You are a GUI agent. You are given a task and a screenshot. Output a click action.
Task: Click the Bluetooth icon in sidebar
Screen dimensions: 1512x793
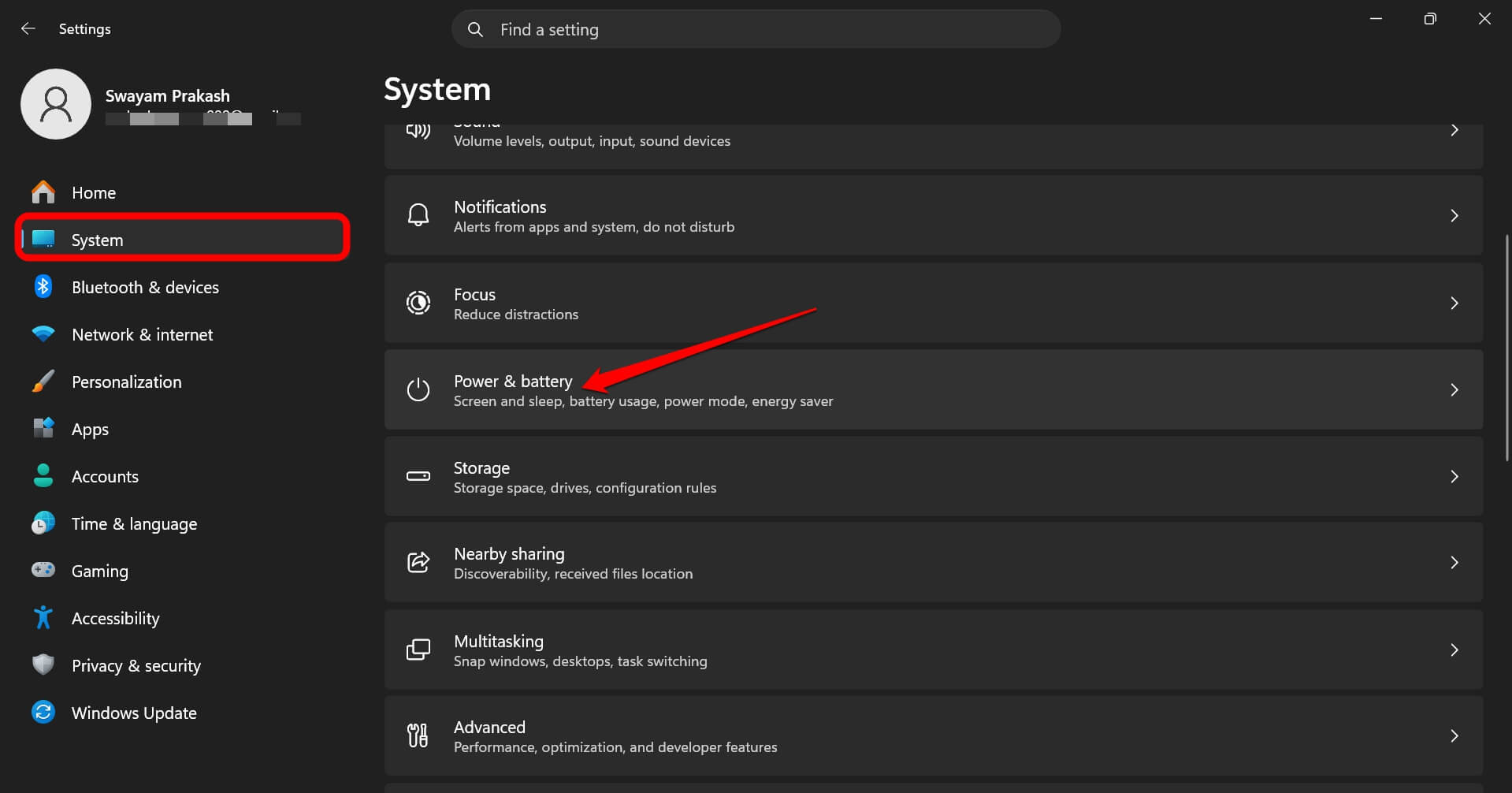point(43,286)
